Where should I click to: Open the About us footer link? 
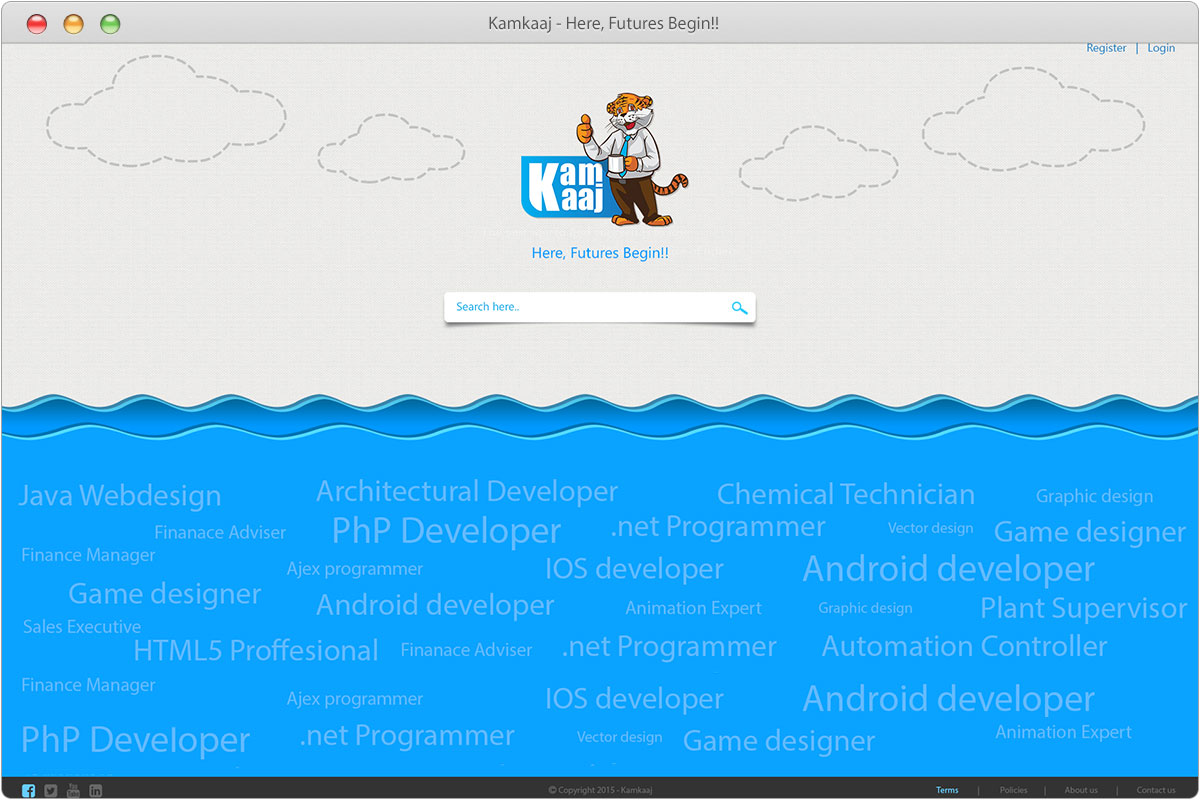coord(1081,790)
